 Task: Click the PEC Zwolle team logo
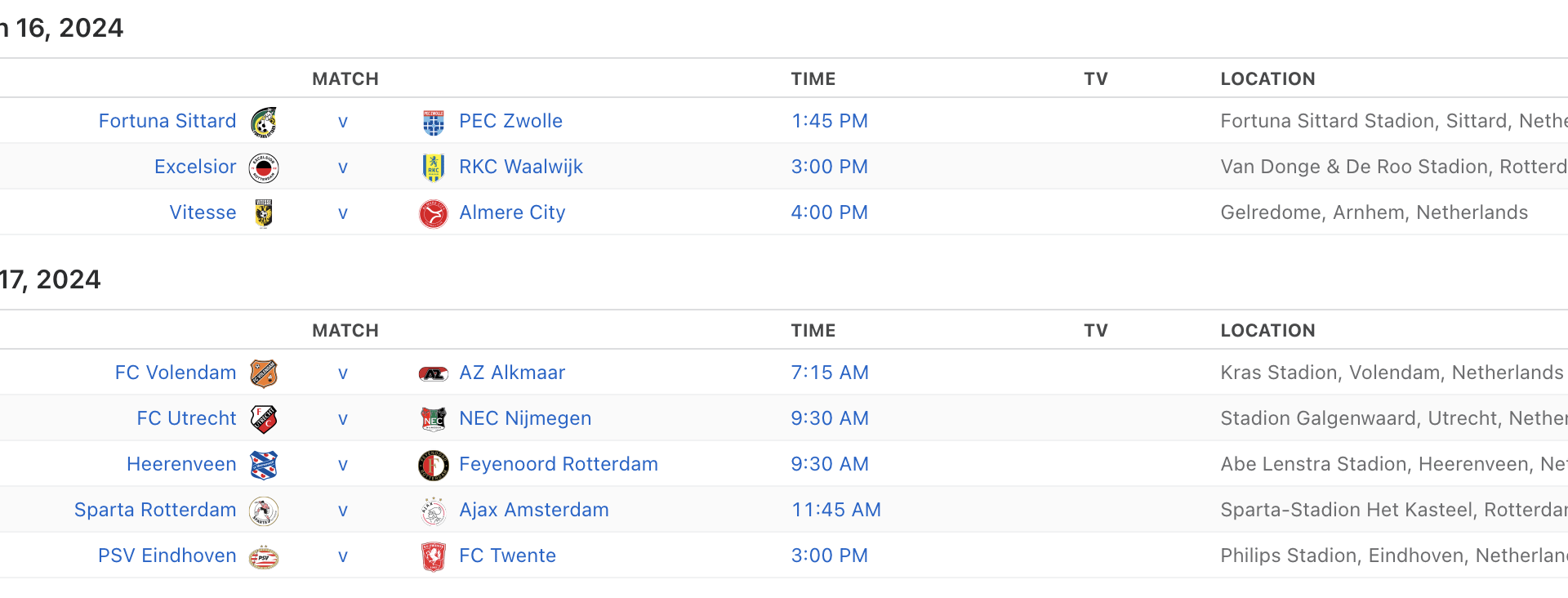click(434, 122)
